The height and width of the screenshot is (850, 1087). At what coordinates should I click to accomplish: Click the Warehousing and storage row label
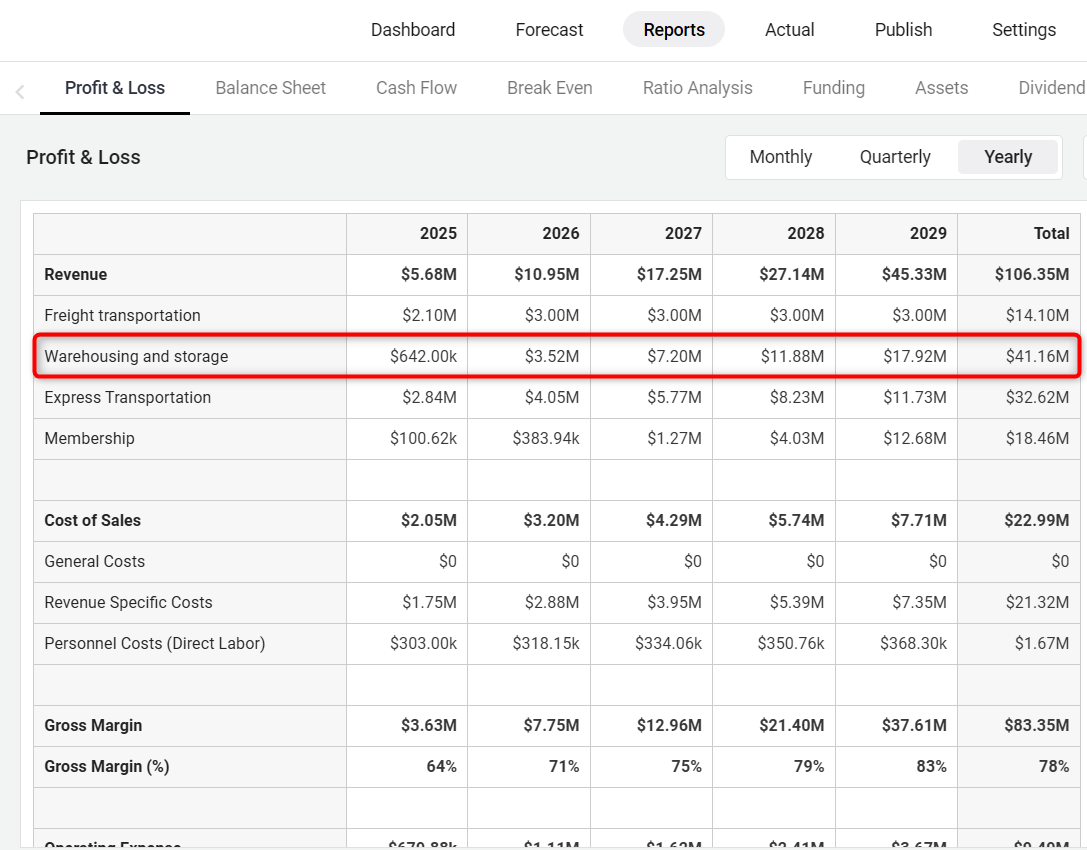click(x=136, y=356)
